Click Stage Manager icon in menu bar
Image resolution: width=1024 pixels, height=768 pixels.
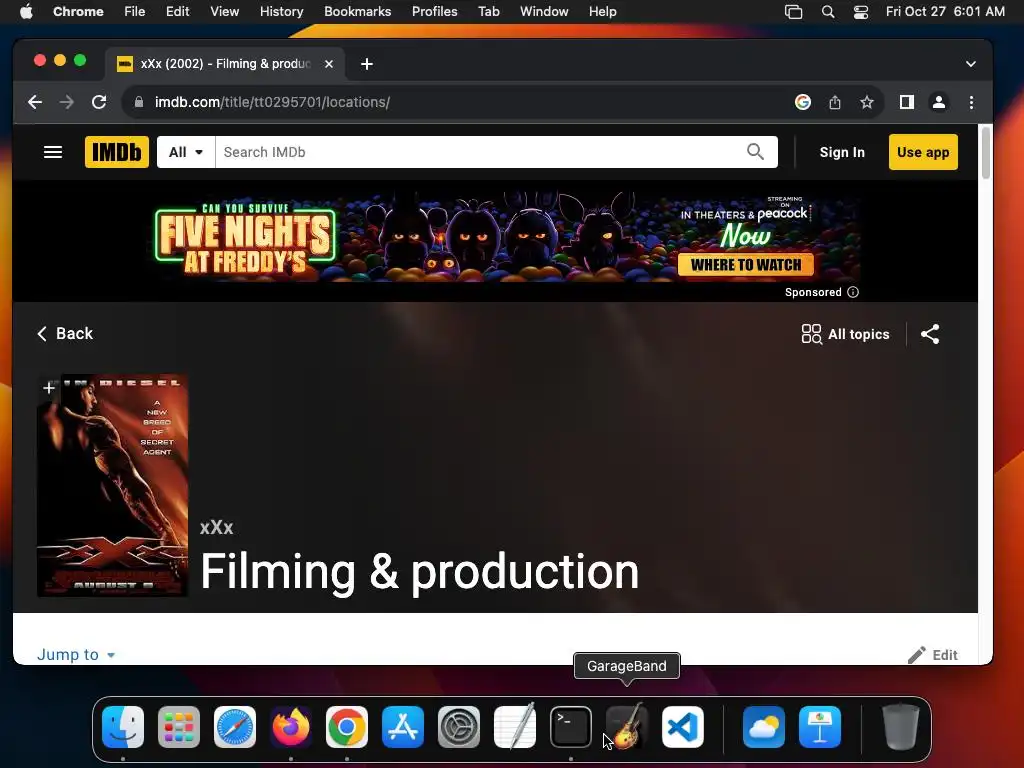[793, 11]
